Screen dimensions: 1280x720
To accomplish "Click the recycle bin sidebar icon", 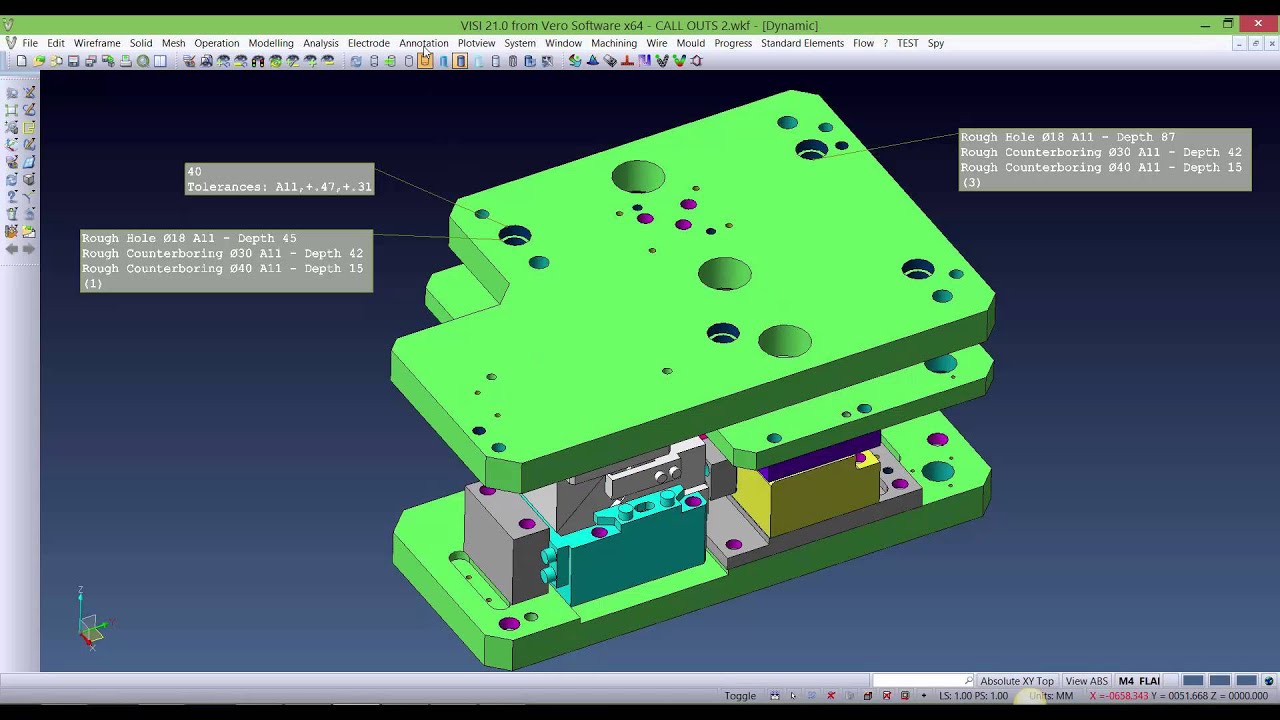I will pos(11,214).
